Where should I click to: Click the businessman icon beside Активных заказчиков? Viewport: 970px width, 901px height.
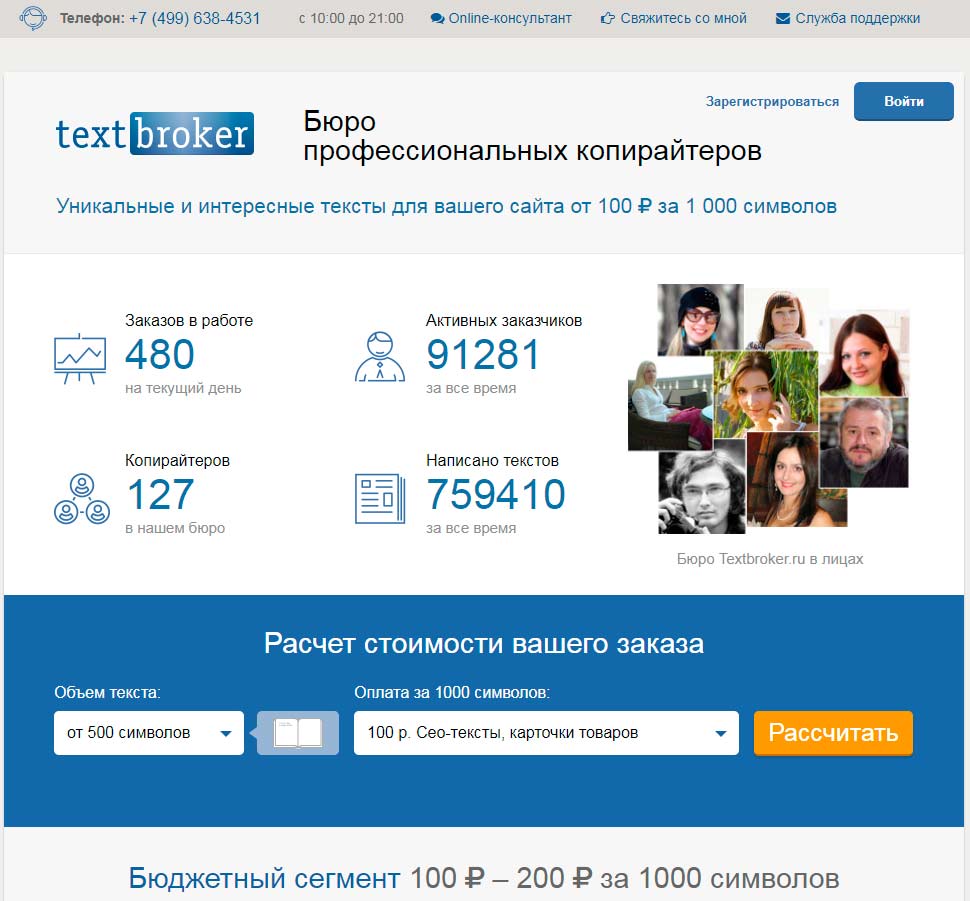[x=380, y=356]
